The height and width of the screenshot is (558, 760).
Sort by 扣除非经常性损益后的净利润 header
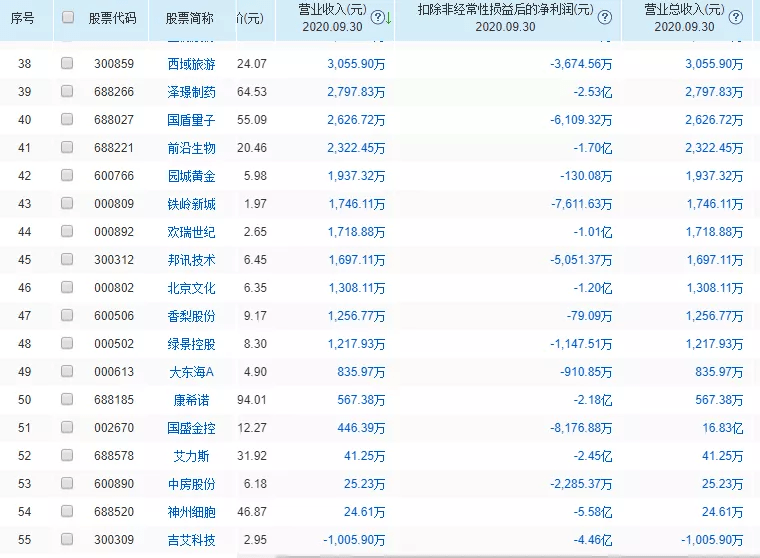(506, 10)
